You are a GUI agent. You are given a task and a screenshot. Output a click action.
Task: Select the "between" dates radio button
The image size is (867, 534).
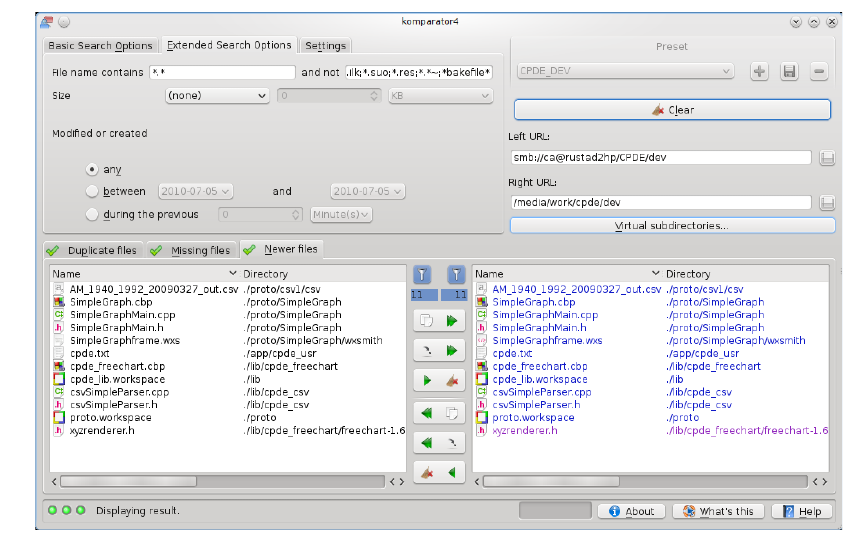click(x=92, y=191)
